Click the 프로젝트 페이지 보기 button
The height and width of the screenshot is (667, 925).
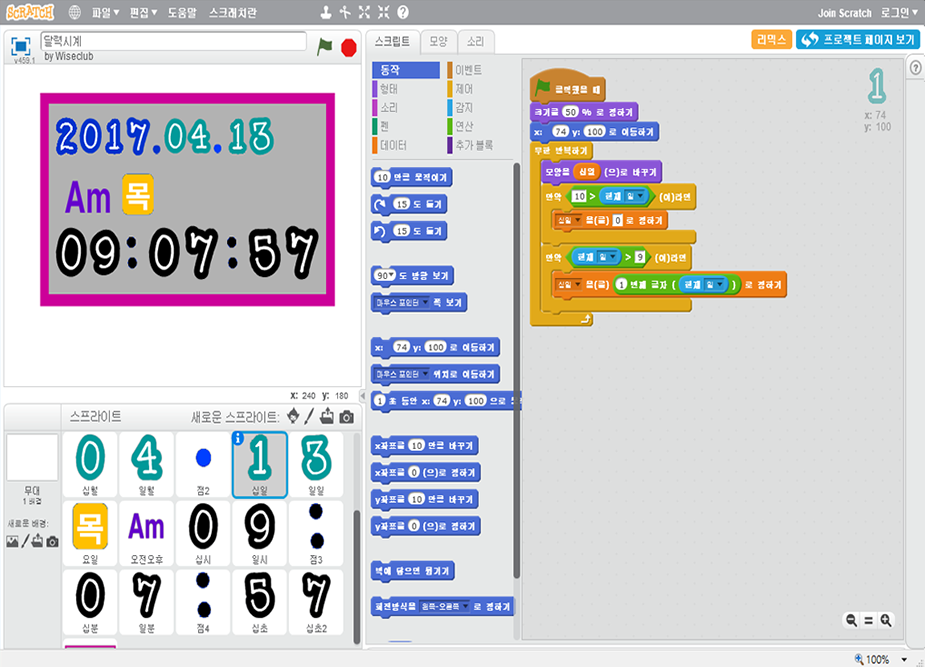coord(858,40)
